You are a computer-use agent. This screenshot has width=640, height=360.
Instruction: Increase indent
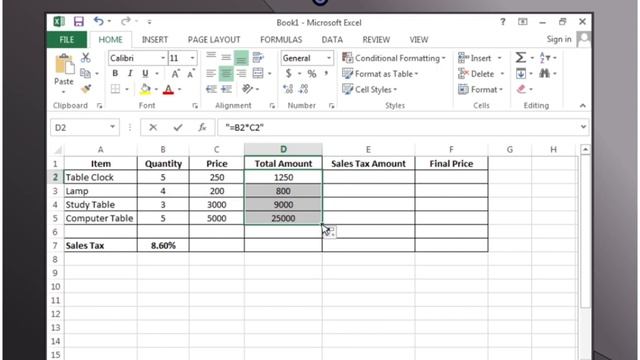[227, 89]
